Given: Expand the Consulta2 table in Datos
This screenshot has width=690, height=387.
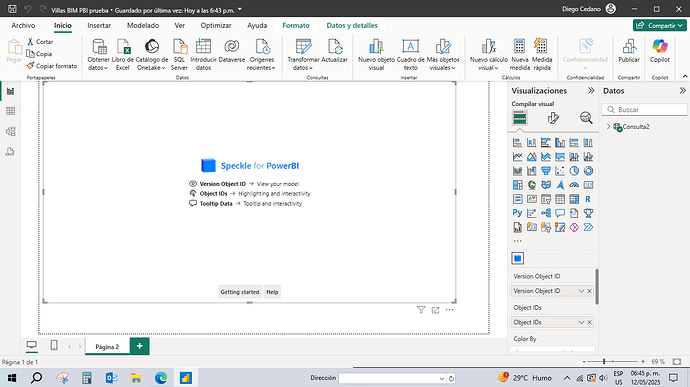Looking at the screenshot, I should pyautogui.click(x=609, y=126).
